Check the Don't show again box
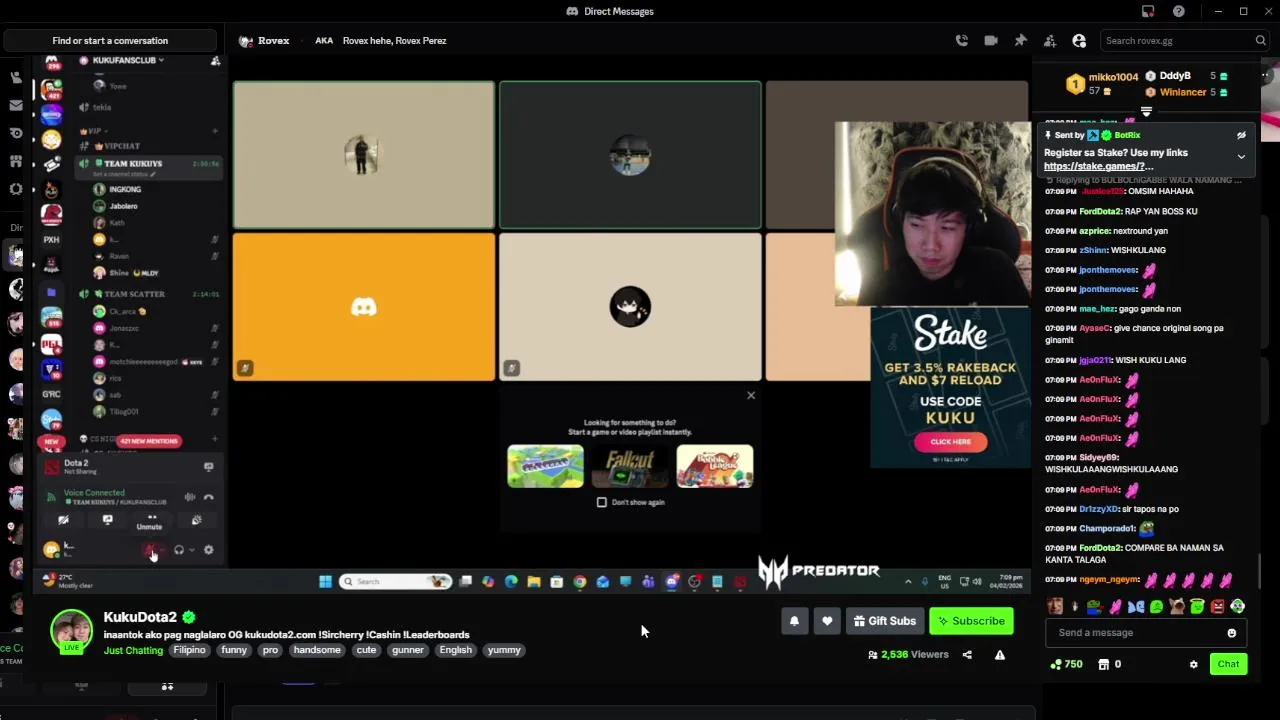Screen dimensions: 1280x720 tap(602, 502)
